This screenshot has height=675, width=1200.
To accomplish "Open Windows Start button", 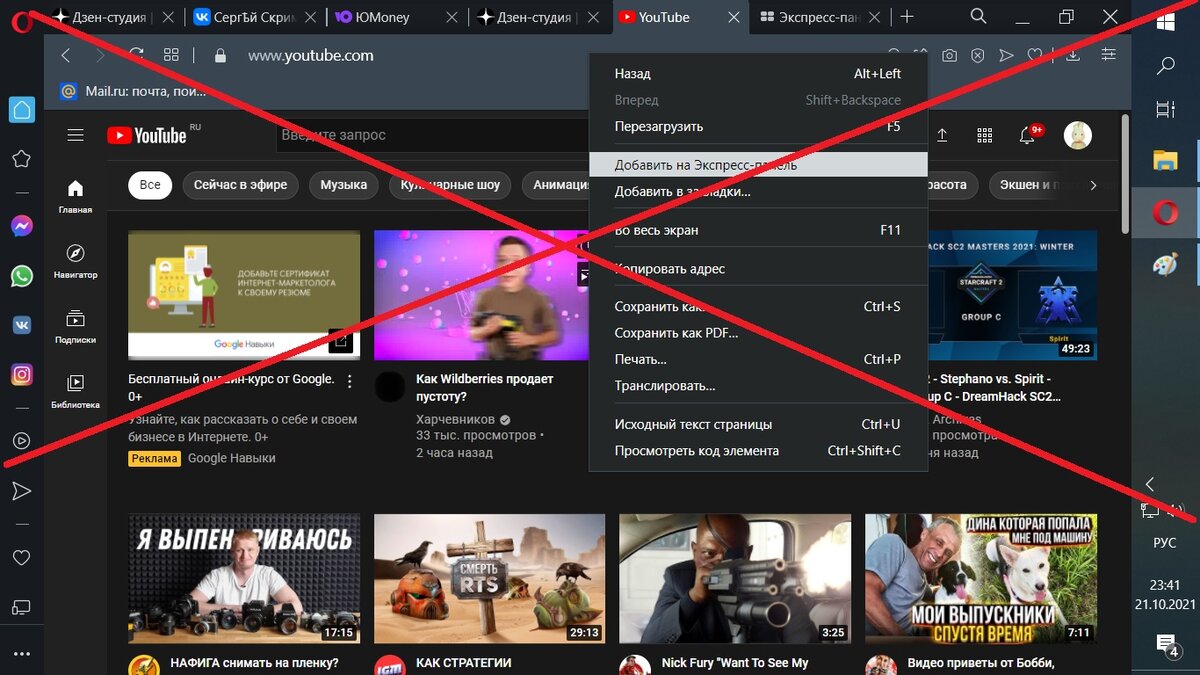I will 1166,21.
